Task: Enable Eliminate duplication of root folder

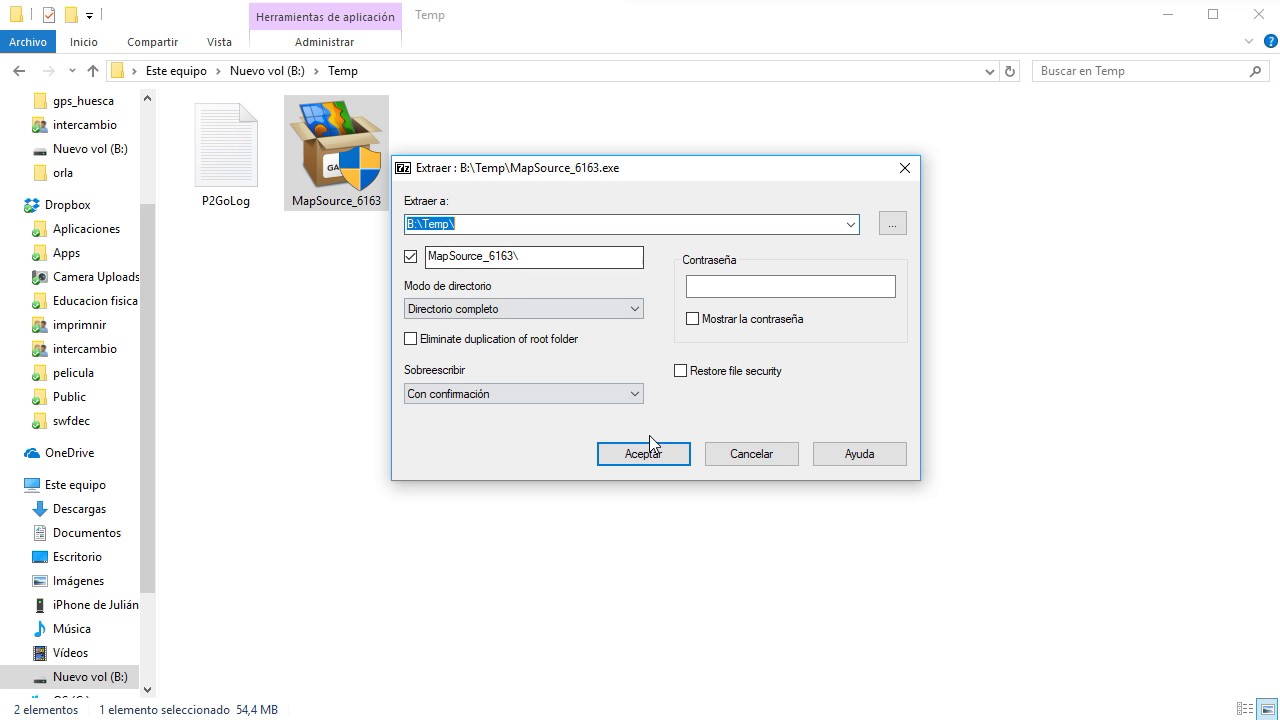Action: [x=410, y=339]
